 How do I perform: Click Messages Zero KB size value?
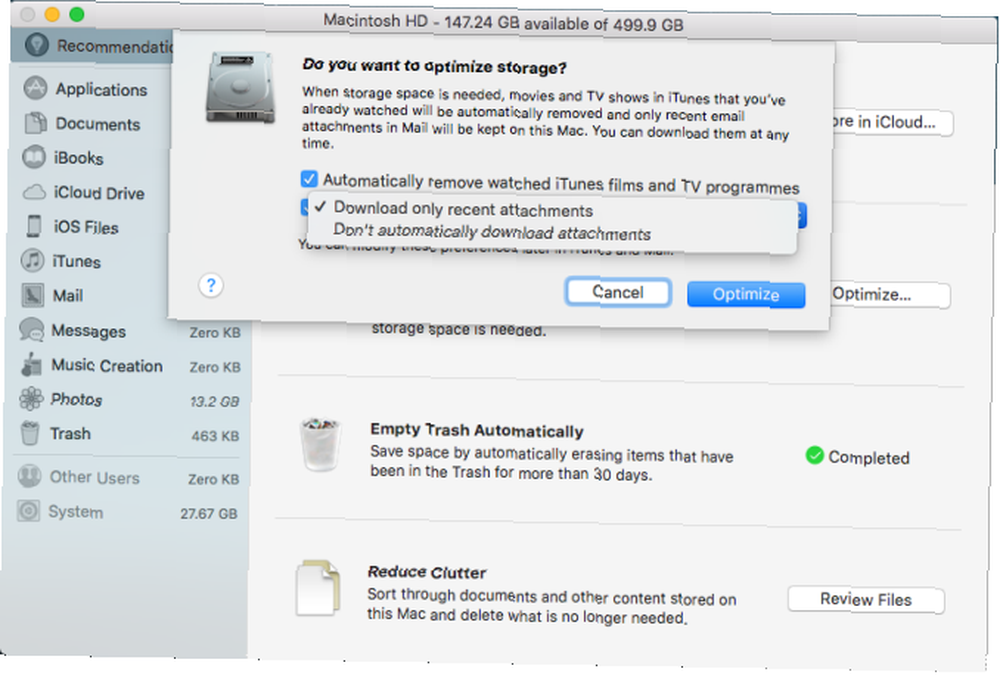point(215,332)
